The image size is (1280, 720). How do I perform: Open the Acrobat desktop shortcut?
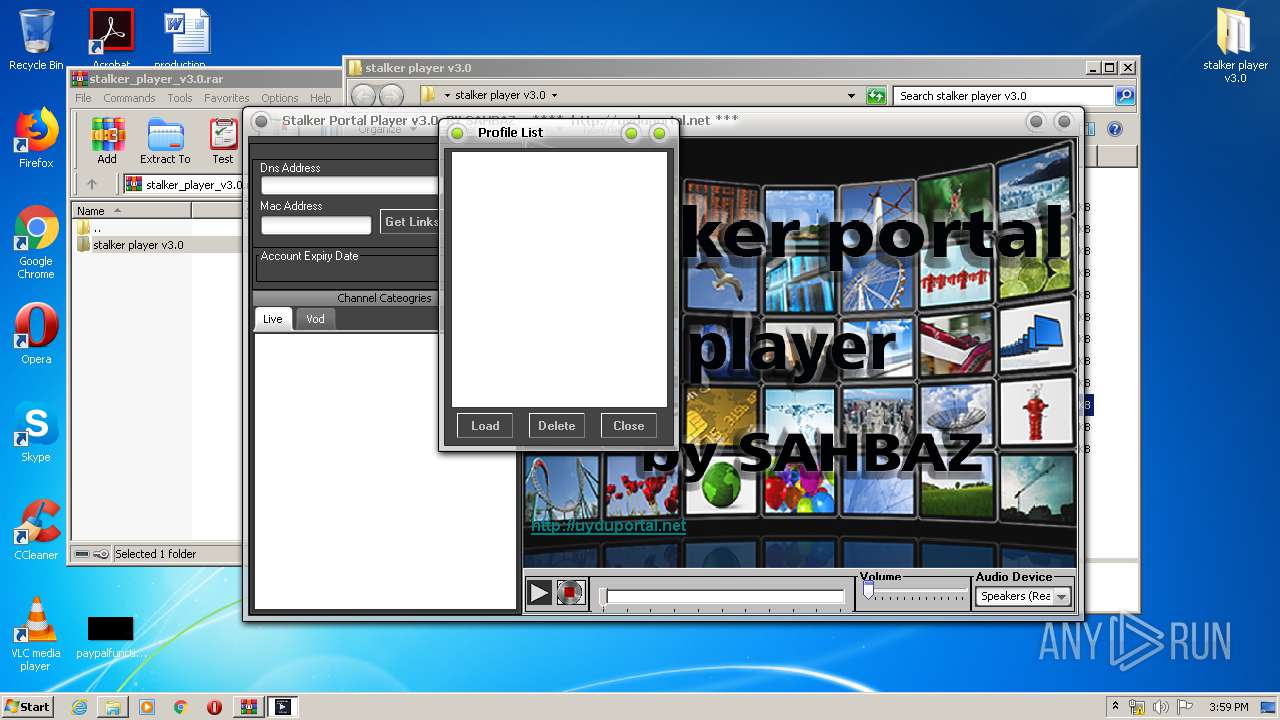pyautogui.click(x=111, y=39)
